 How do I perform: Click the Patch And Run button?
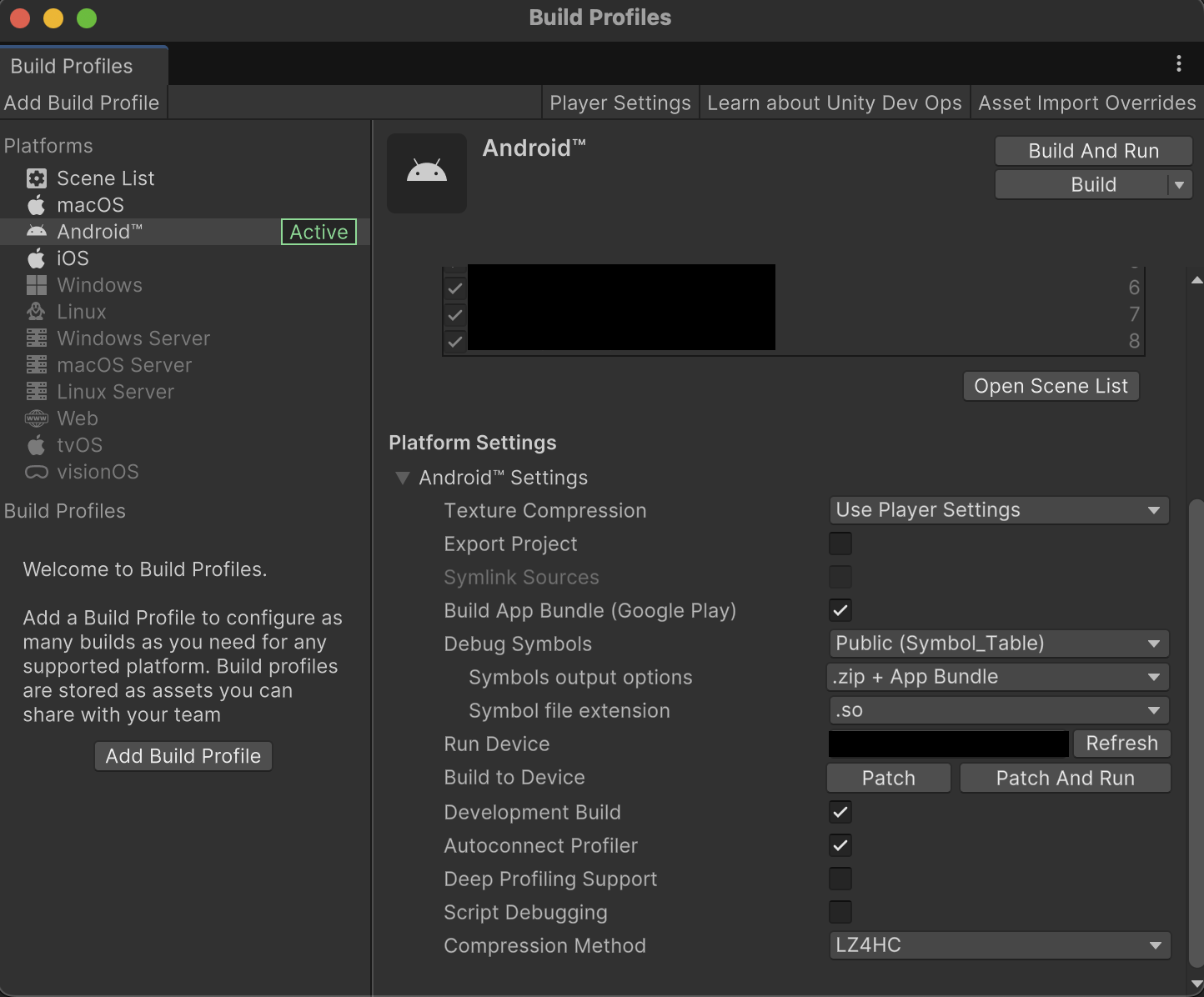point(1066,778)
